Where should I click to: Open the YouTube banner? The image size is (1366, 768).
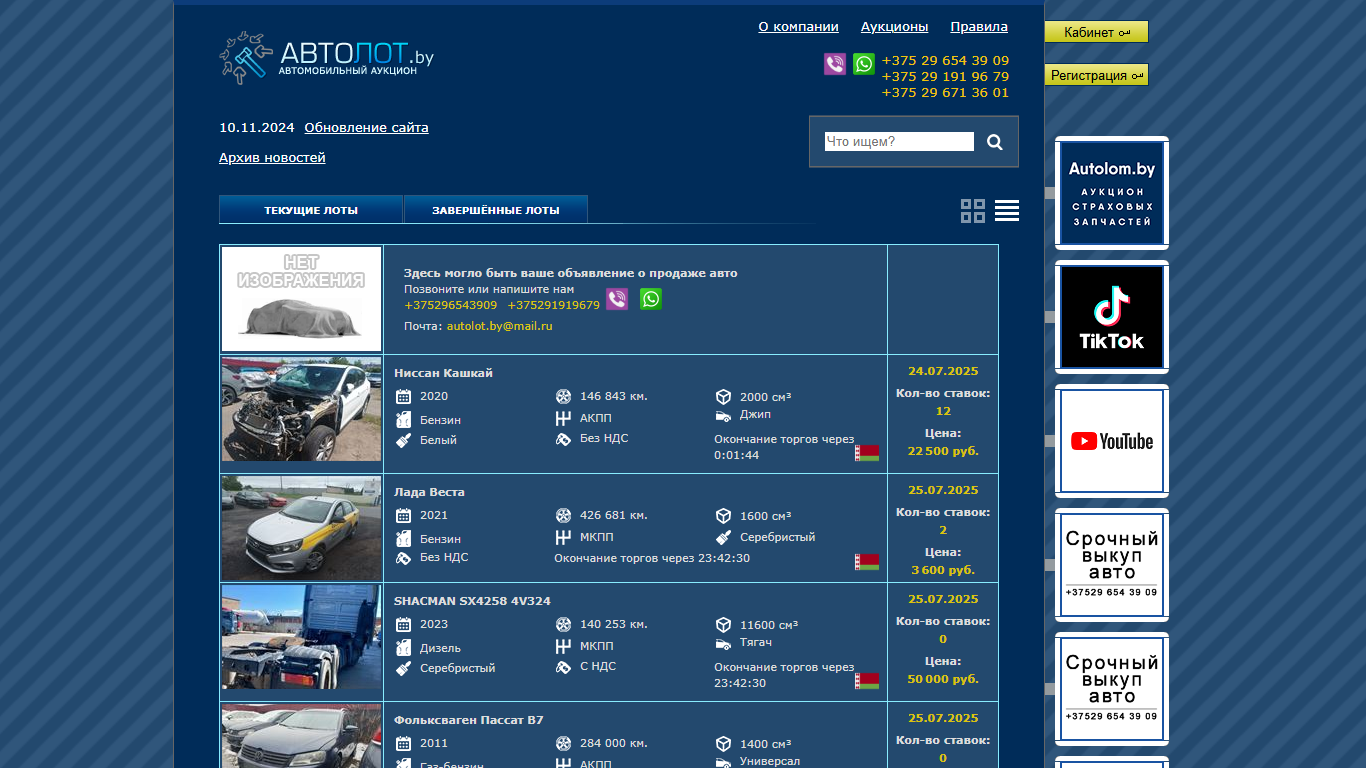coord(1112,441)
